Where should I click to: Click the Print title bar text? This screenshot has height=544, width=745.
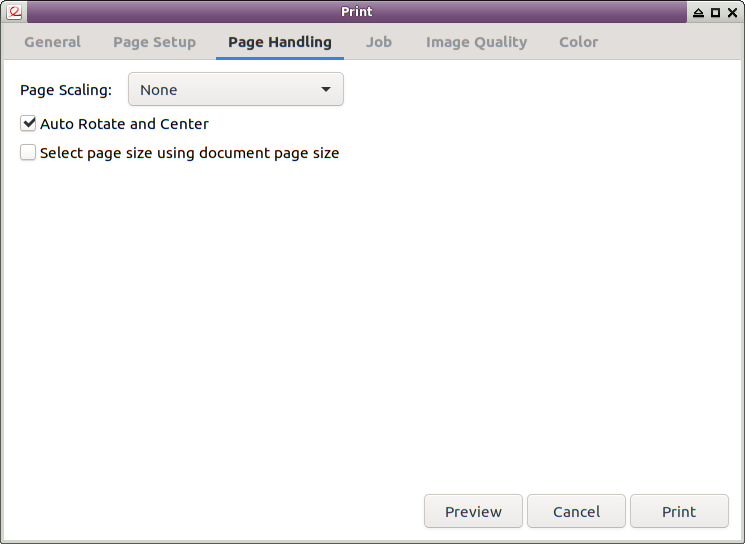point(357,12)
